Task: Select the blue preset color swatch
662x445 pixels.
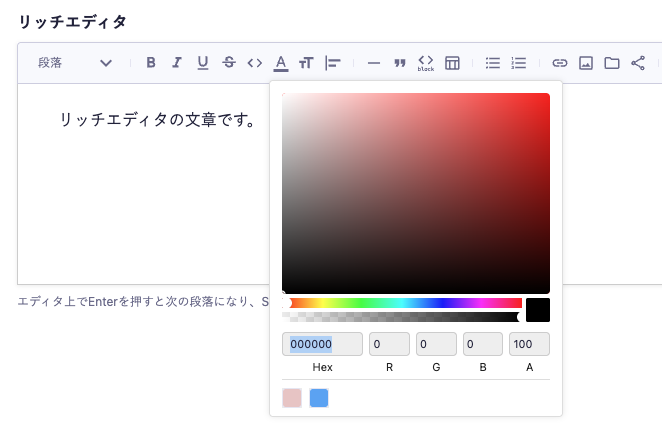Action: (x=319, y=398)
